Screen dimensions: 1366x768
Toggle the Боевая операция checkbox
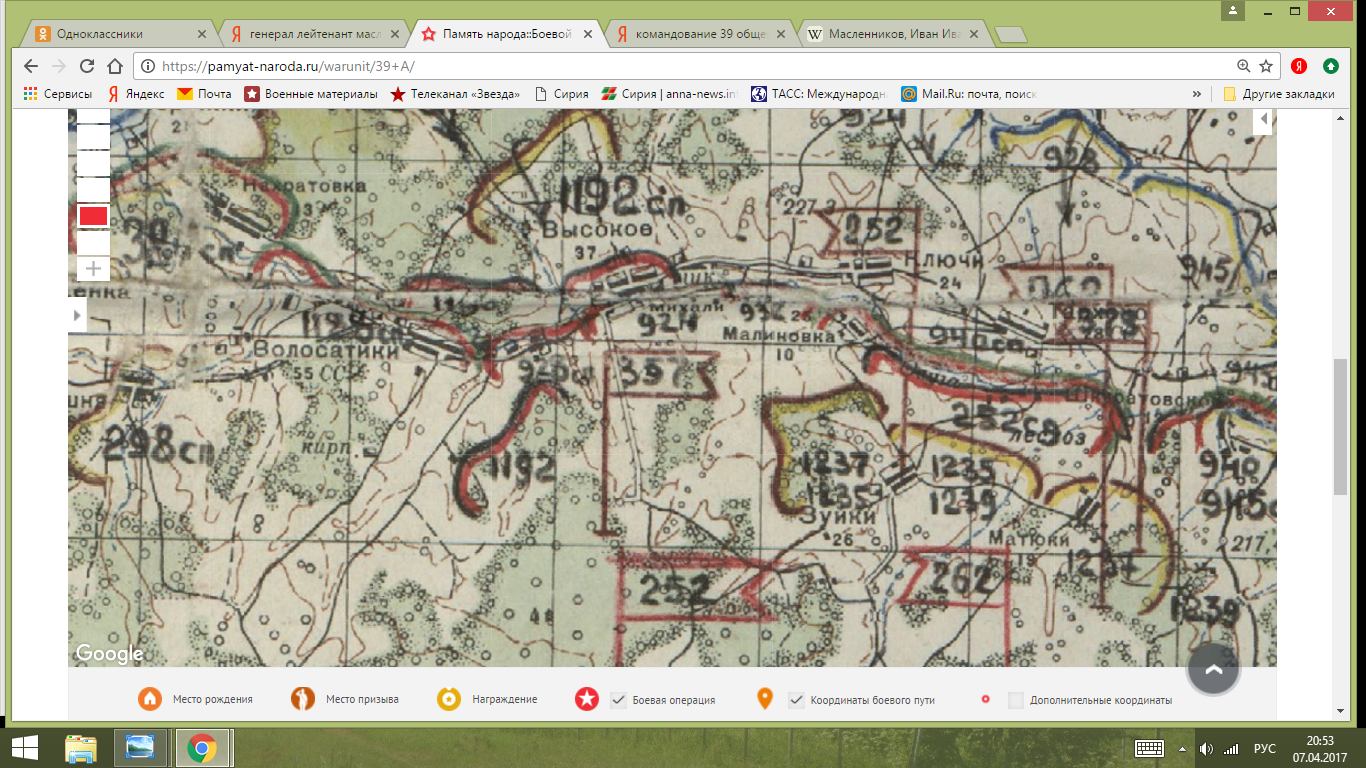[618, 700]
